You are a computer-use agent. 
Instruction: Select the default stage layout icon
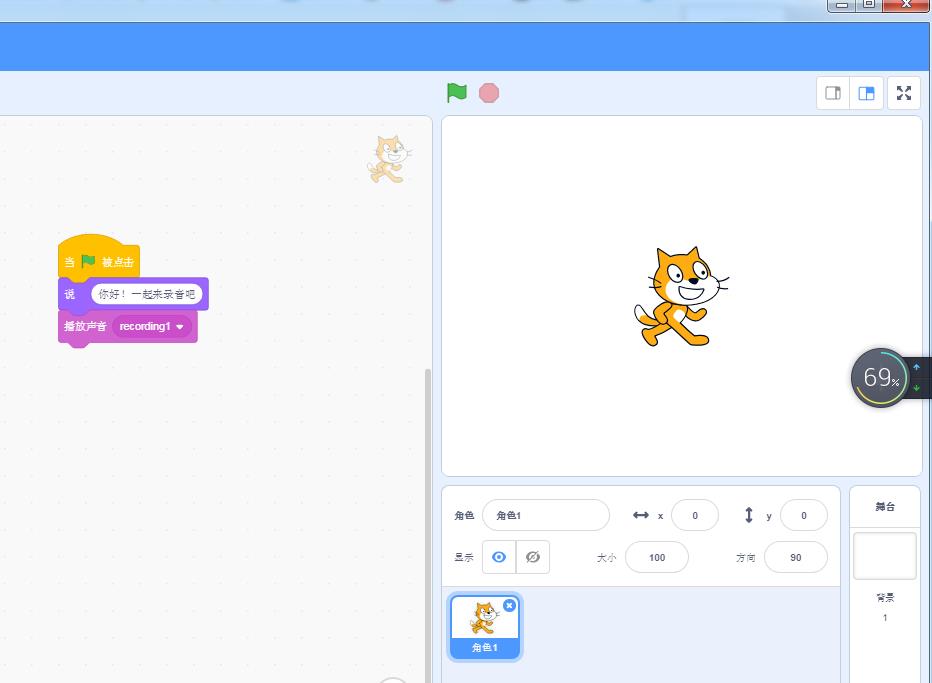866,92
